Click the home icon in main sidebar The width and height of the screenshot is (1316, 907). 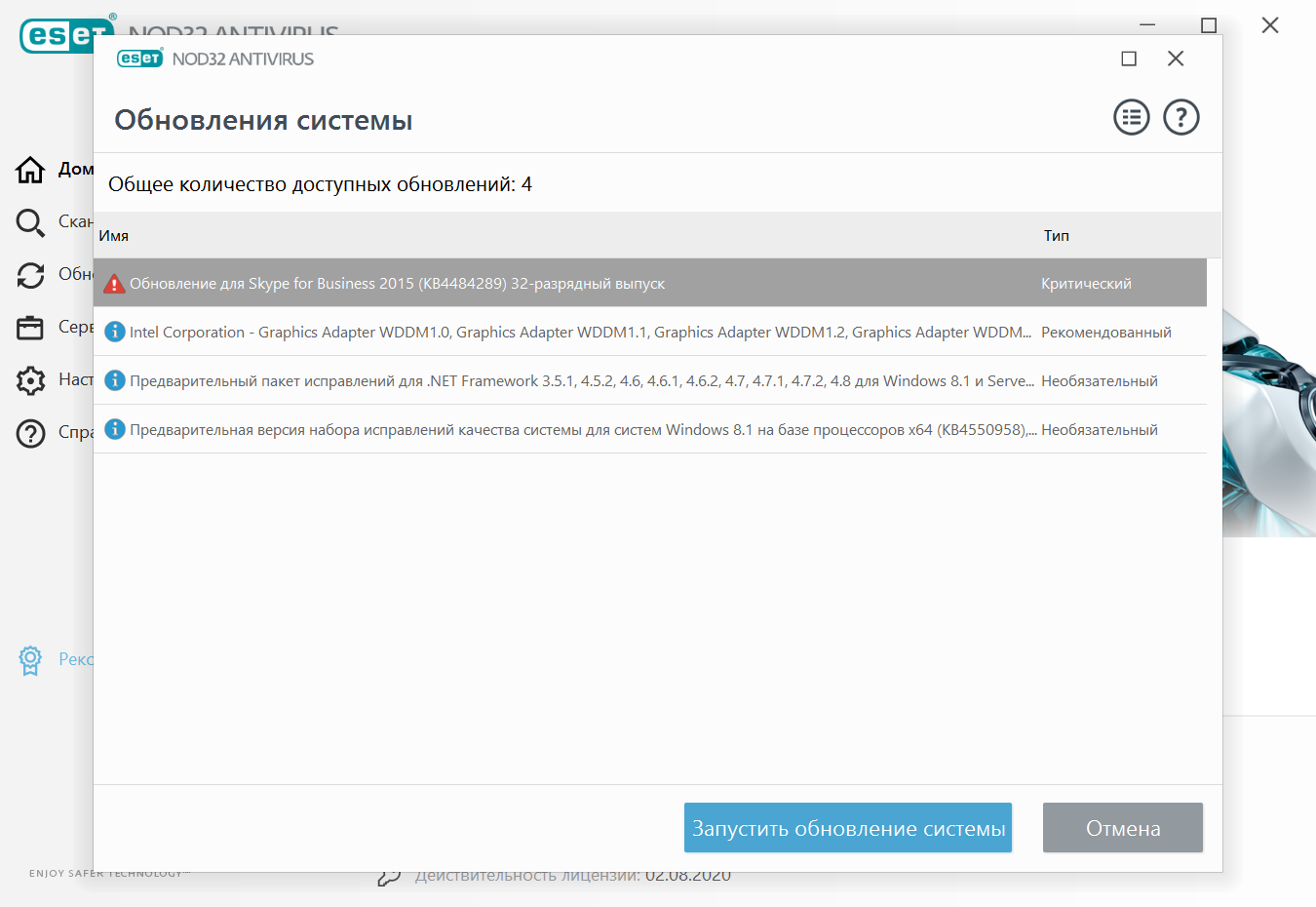coord(30,170)
